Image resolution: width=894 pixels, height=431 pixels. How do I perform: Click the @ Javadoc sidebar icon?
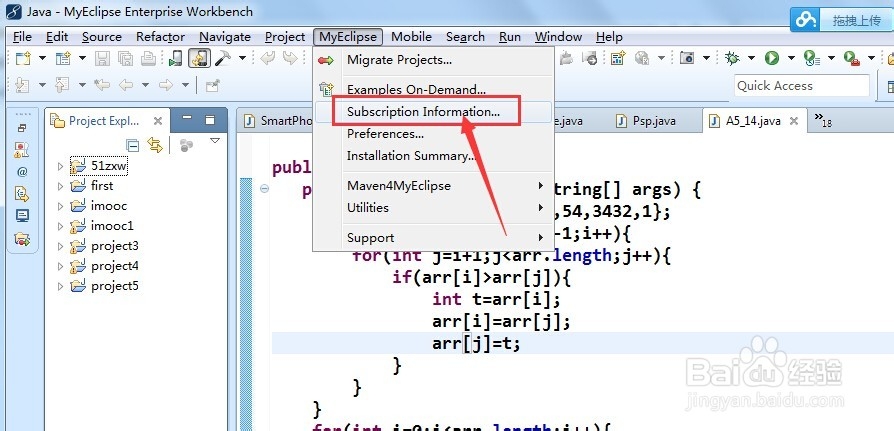click(22, 172)
